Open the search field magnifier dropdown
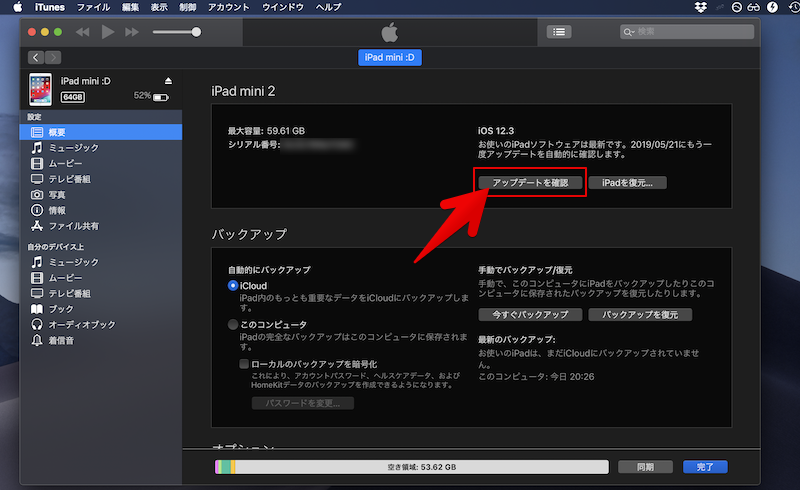The height and width of the screenshot is (490, 800). point(631,32)
